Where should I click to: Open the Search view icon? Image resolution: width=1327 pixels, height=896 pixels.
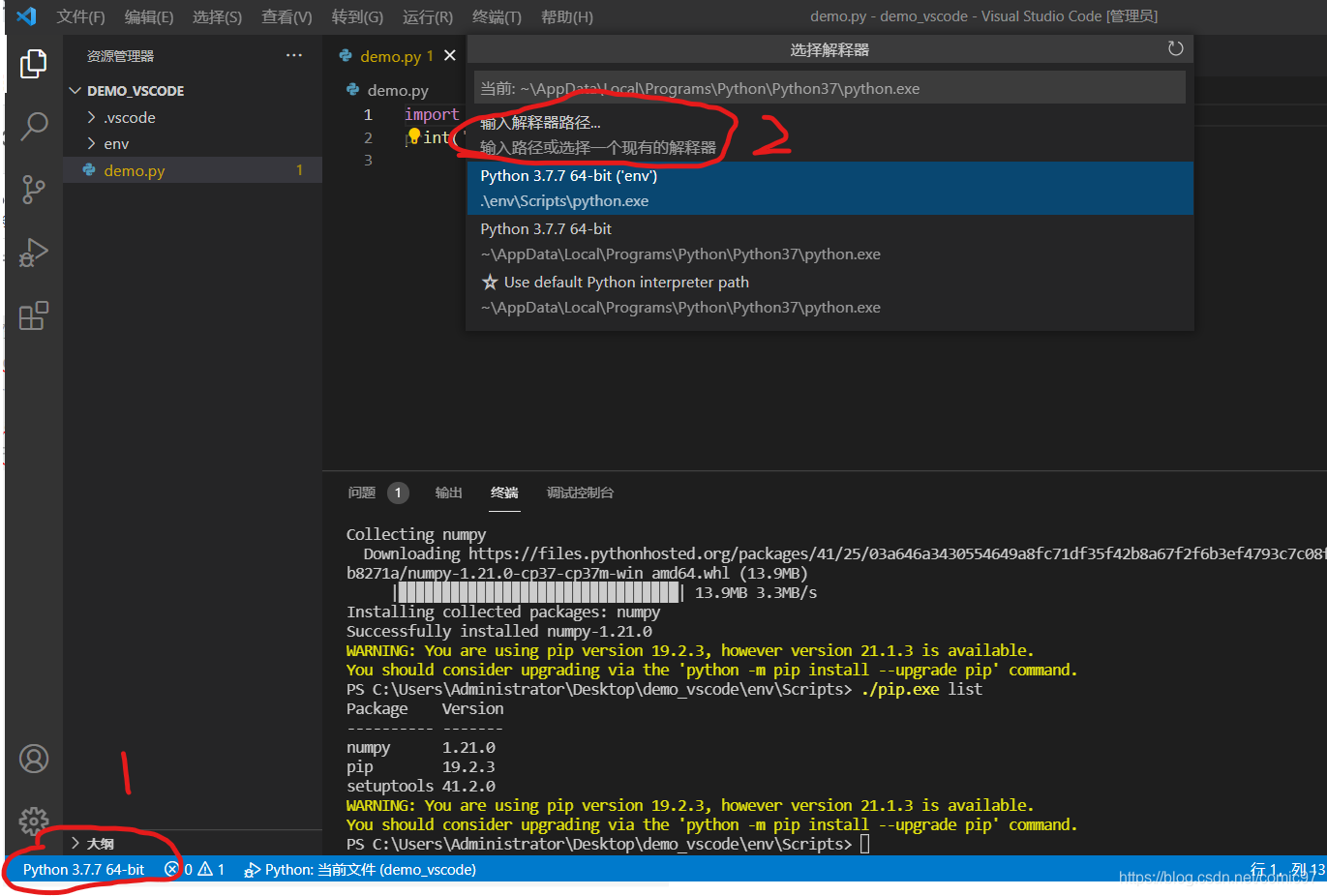click(x=34, y=126)
